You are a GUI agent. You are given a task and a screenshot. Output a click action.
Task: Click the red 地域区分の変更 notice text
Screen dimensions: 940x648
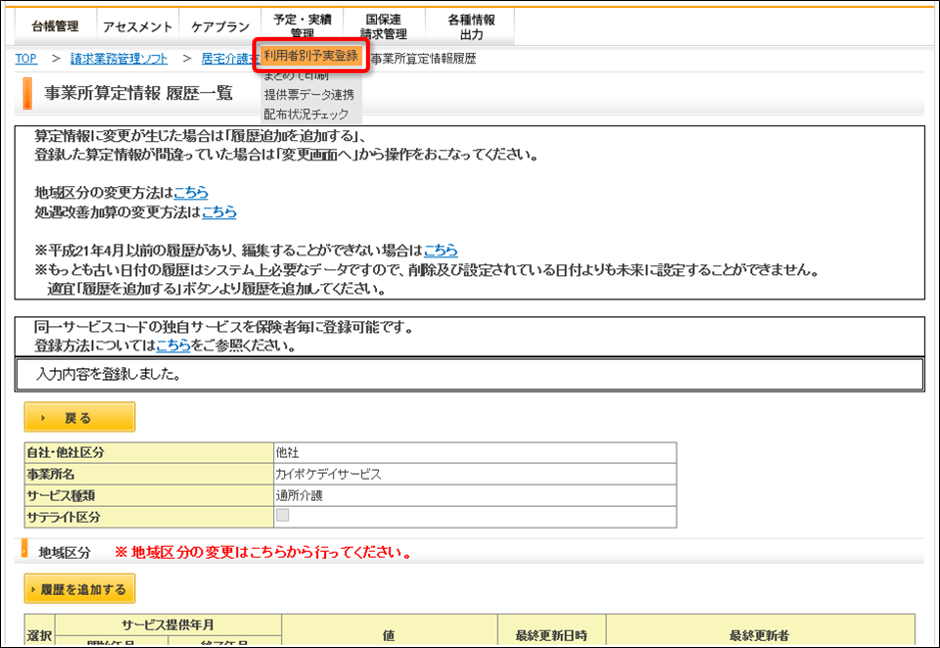[264, 552]
